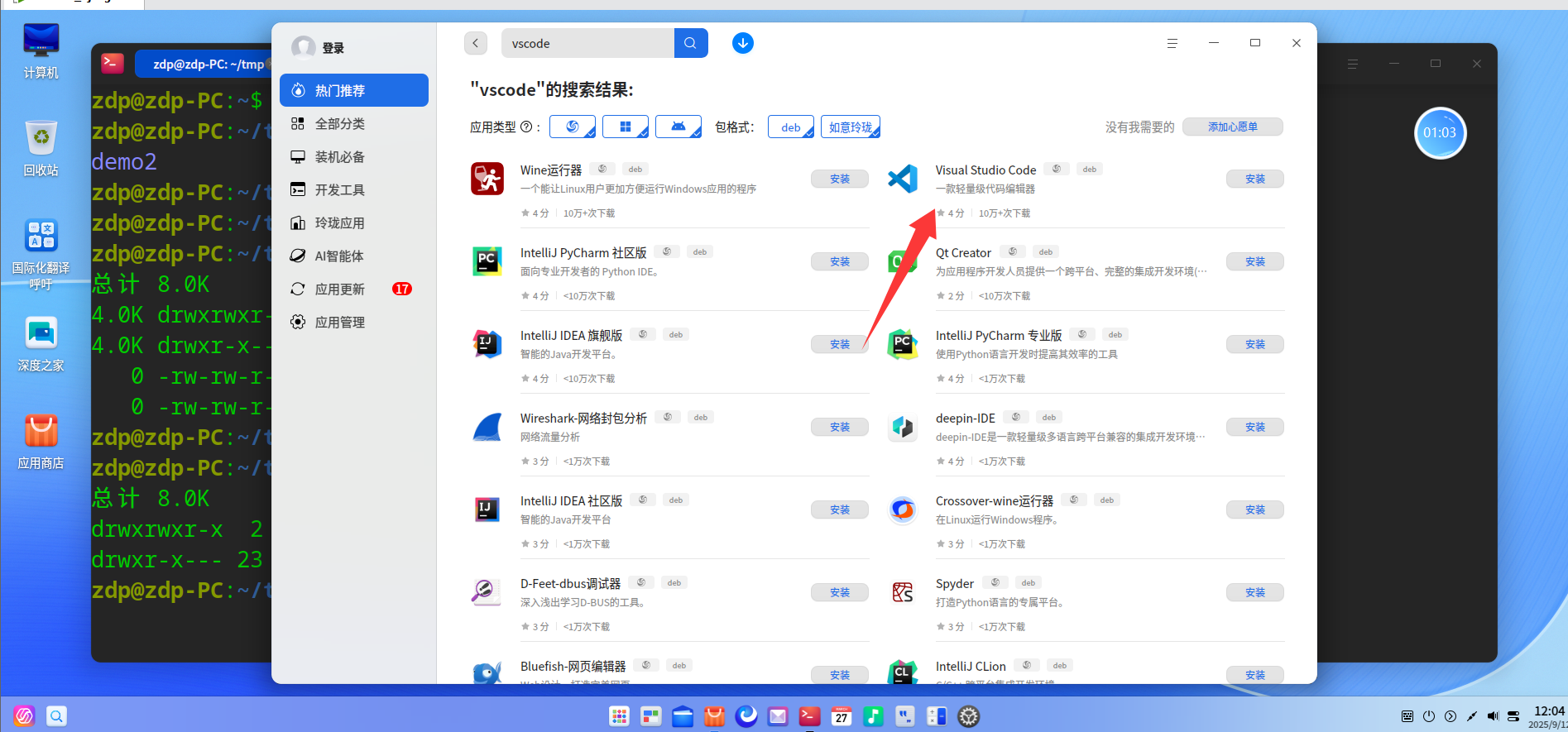The image size is (1568, 732).
Task: Click the 登录 login text
Action: click(333, 48)
